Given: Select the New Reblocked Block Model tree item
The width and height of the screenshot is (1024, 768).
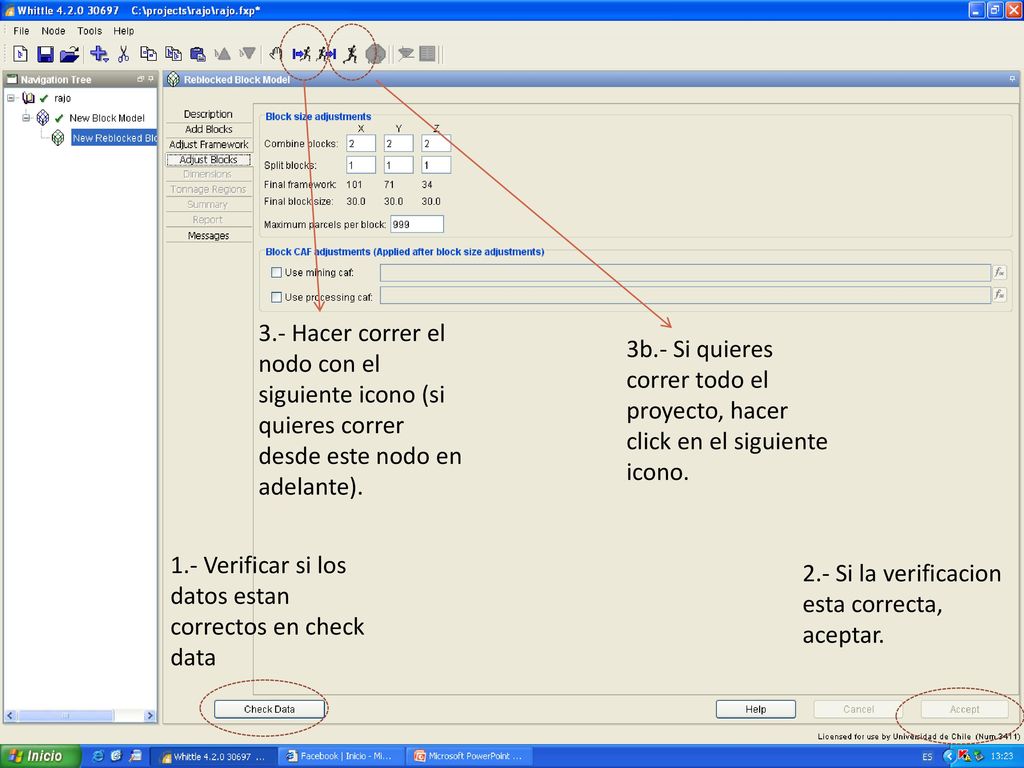Looking at the screenshot, I should point(114,138).
